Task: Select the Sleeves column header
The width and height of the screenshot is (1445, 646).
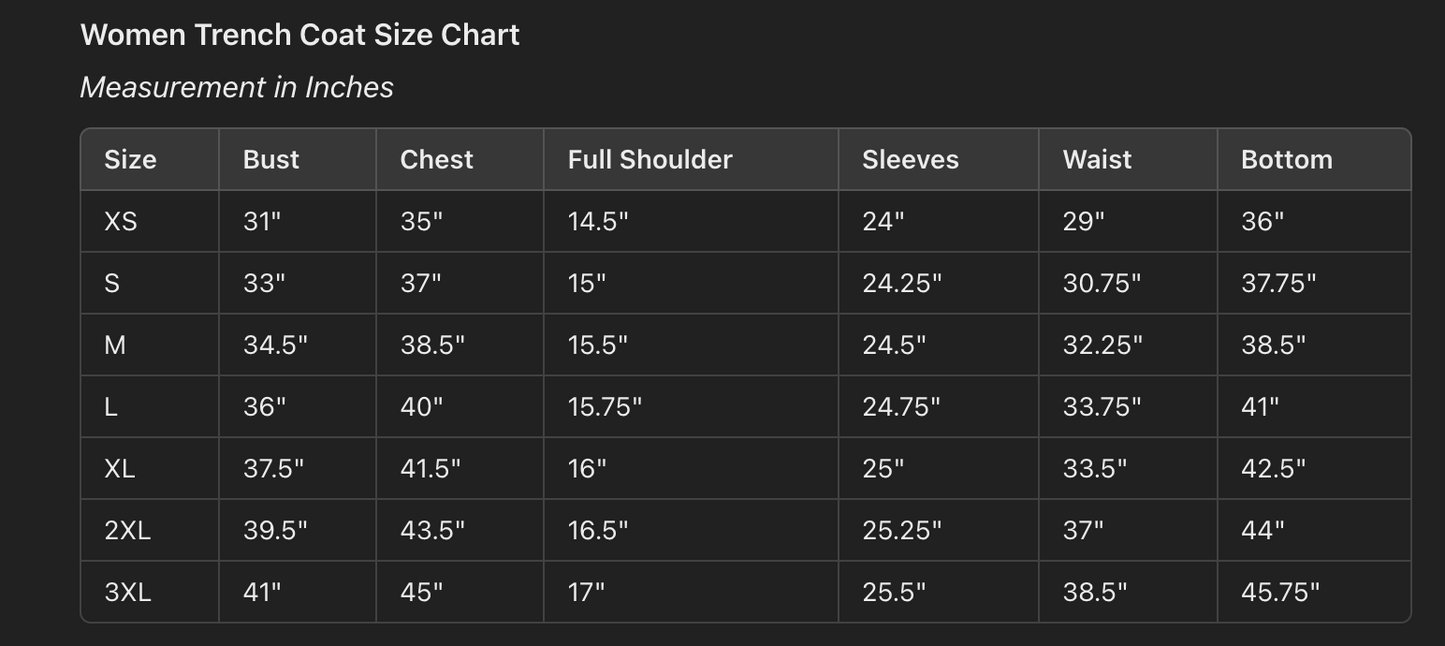Action: pyautogui.click(x=910, y=160)
